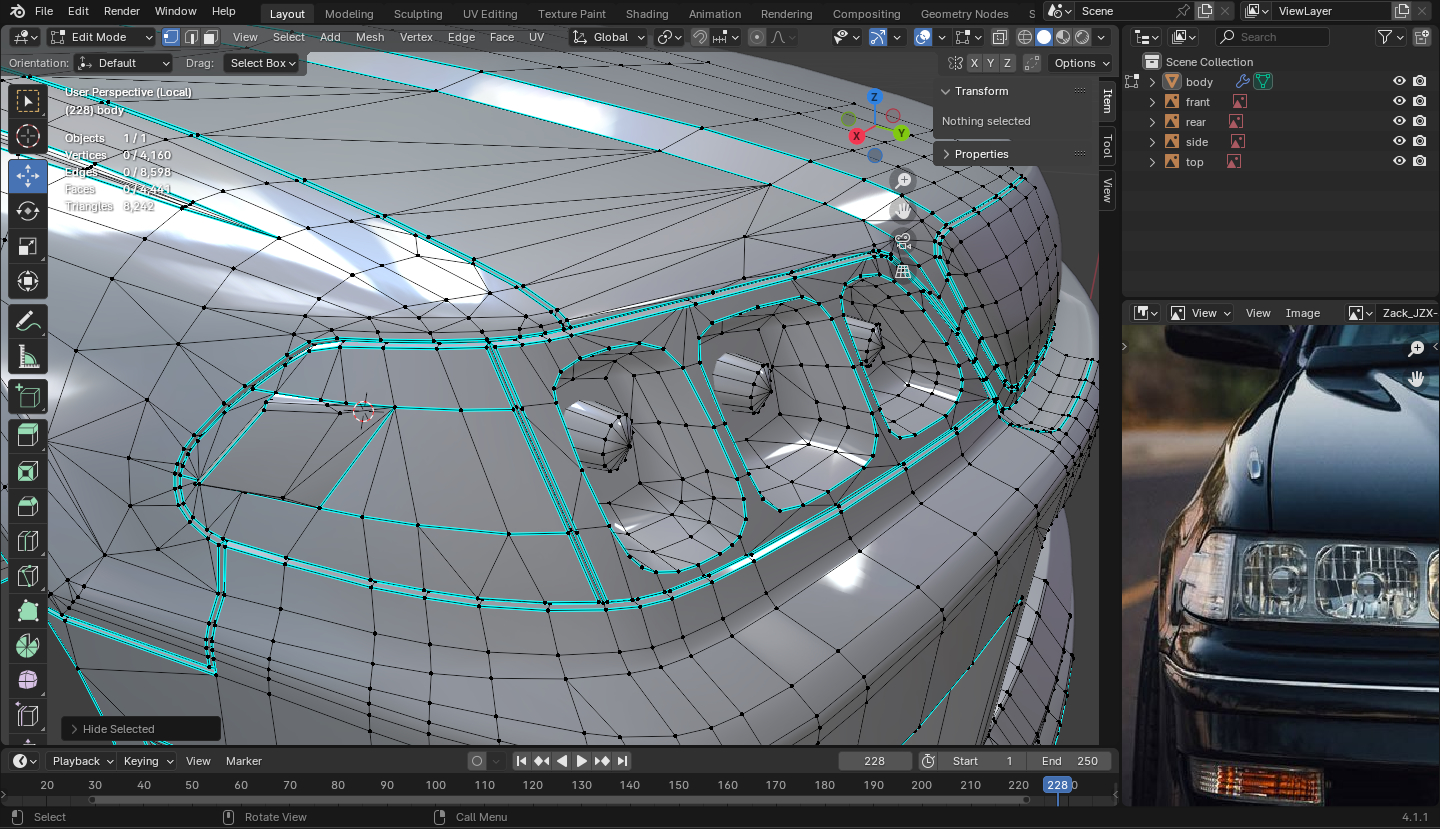1440x829 pixels.
Task: Open the Select Box drag dropdown
Action: click(263, 63)
